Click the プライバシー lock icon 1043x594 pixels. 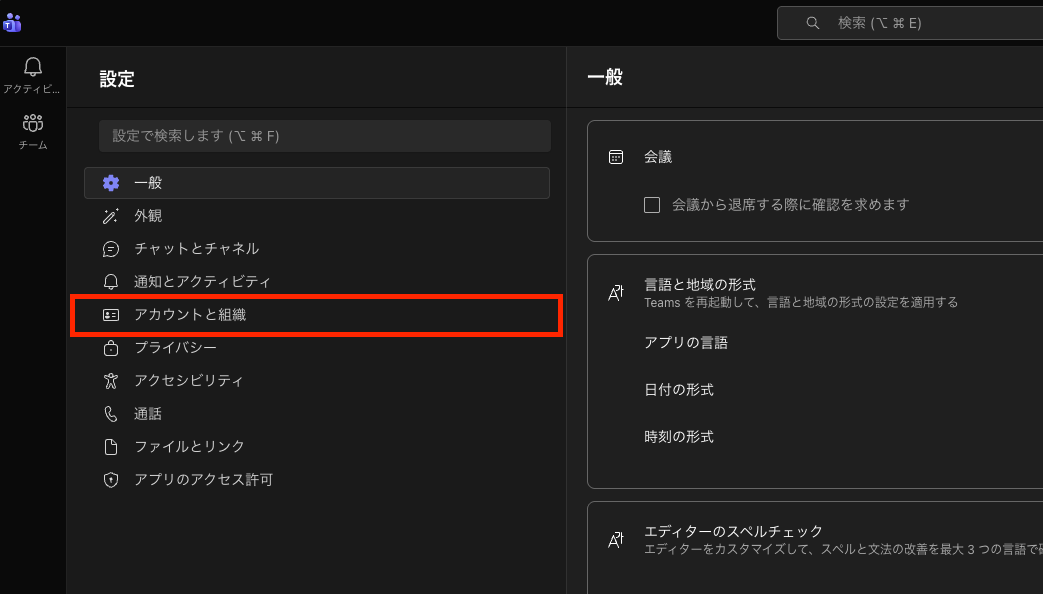pyautogui.click(x=111, y=348)
